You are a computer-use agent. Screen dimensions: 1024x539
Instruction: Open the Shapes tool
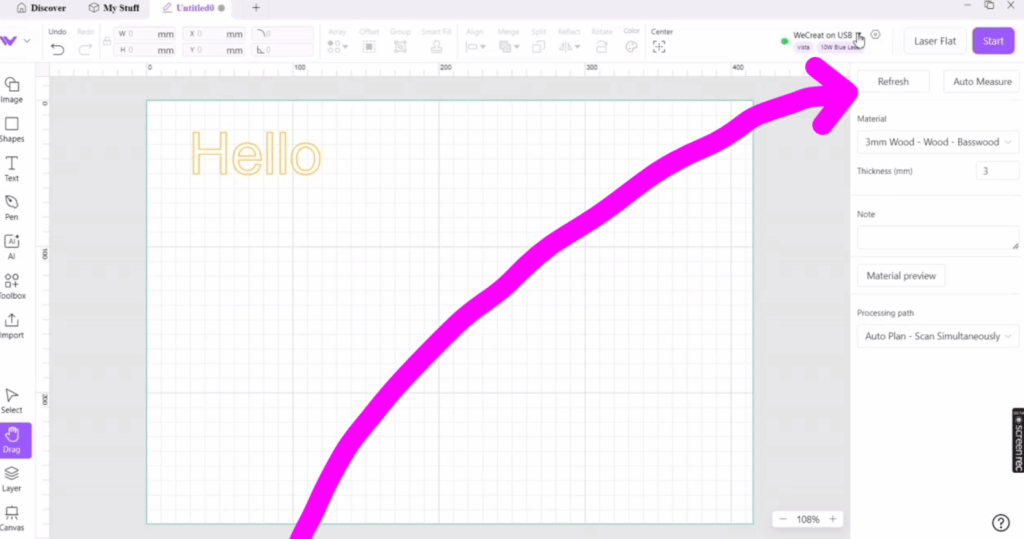12,129
